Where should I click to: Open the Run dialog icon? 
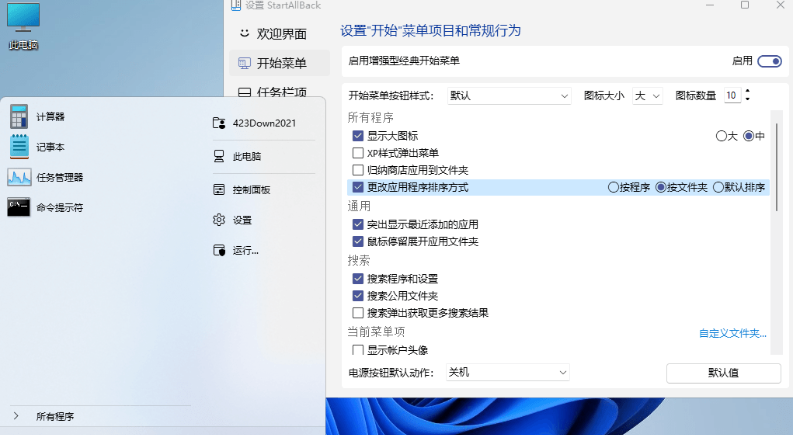tap(219, 250)
